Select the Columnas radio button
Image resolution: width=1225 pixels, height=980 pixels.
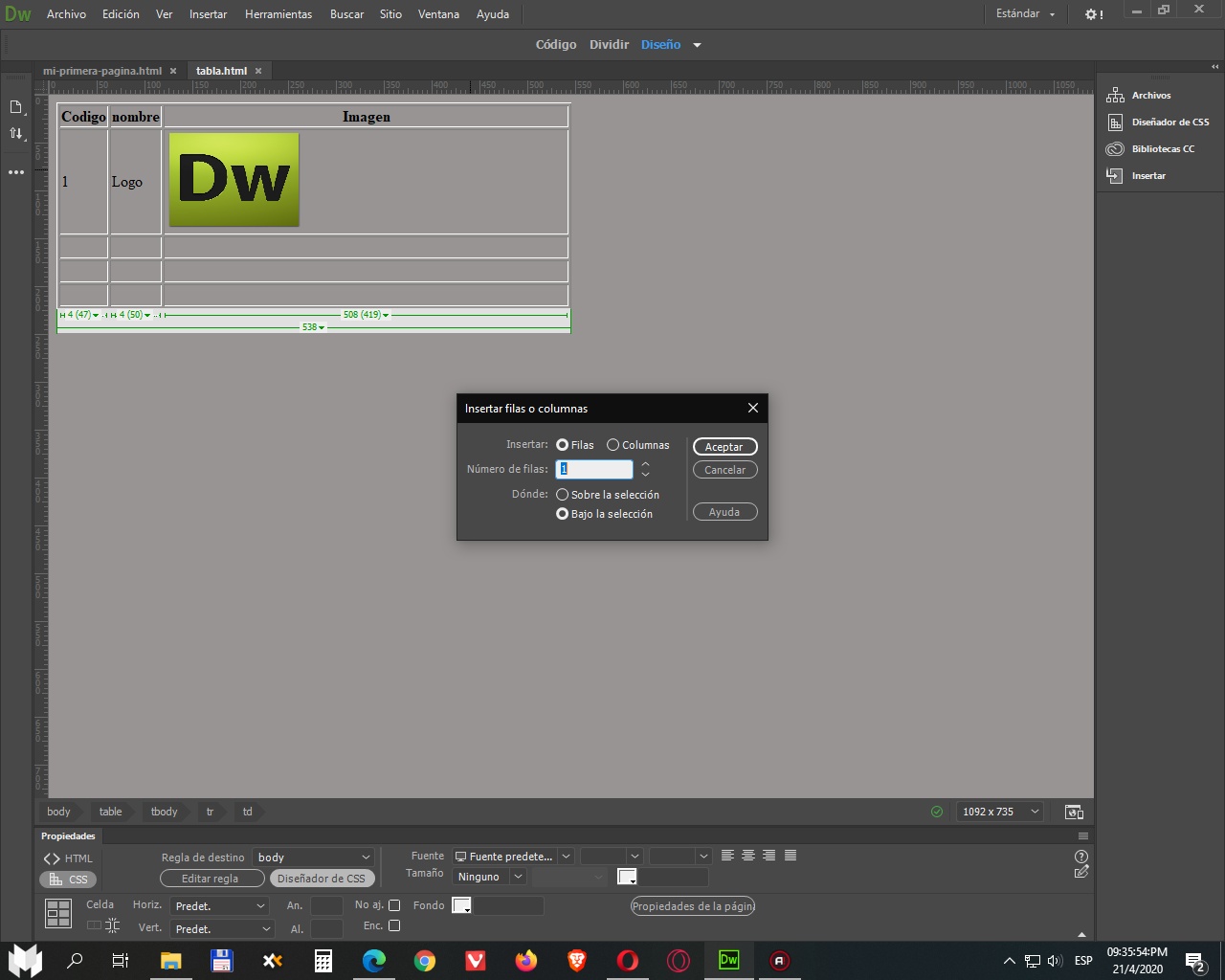612,445
